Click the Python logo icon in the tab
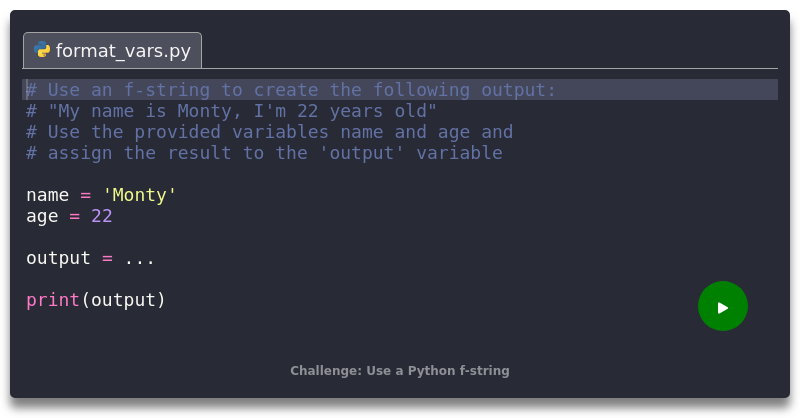Image resolution: width=800 pixels, height=418 pixels. coord(42,50)
